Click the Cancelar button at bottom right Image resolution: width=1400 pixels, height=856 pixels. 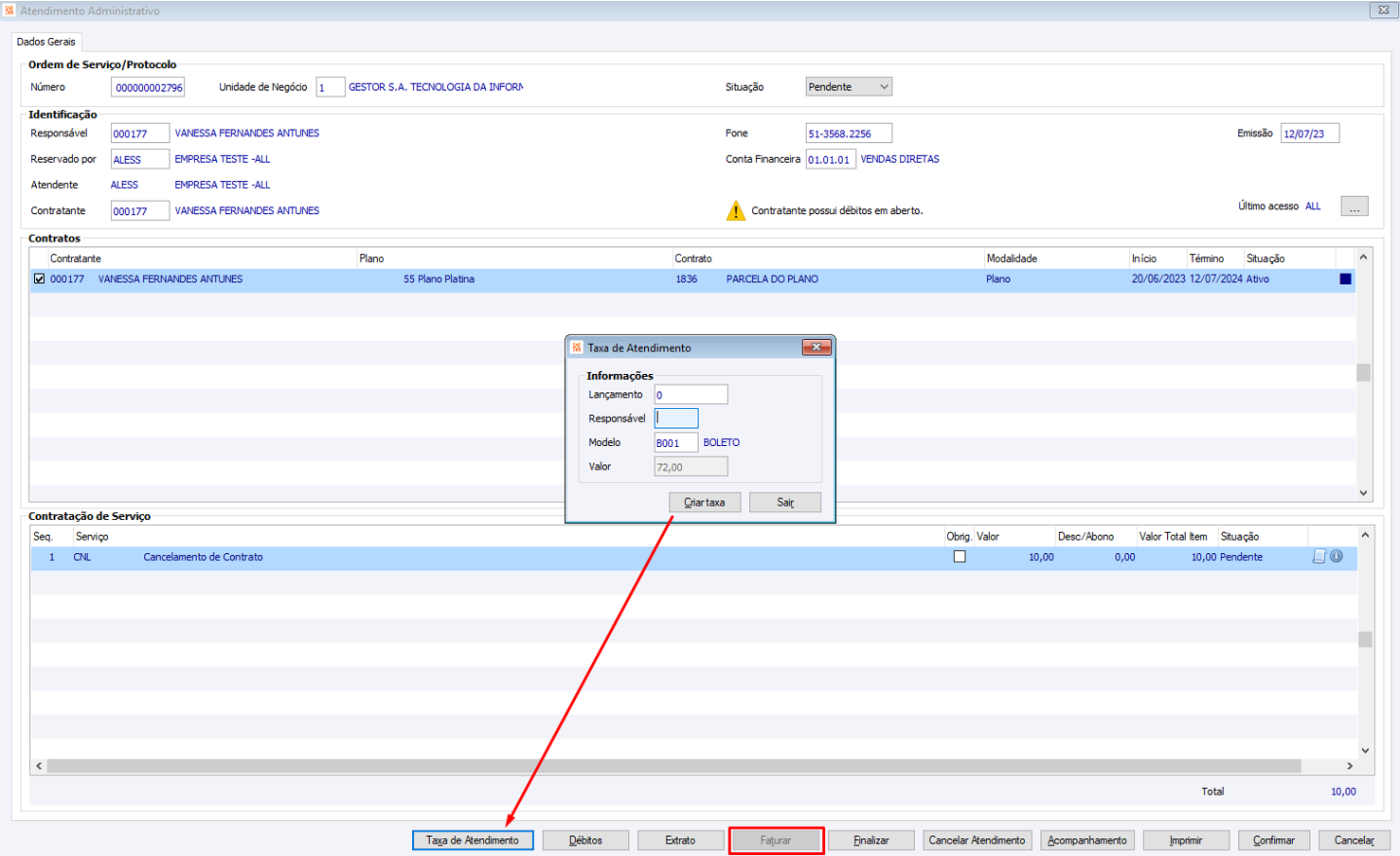(1355, 840)
